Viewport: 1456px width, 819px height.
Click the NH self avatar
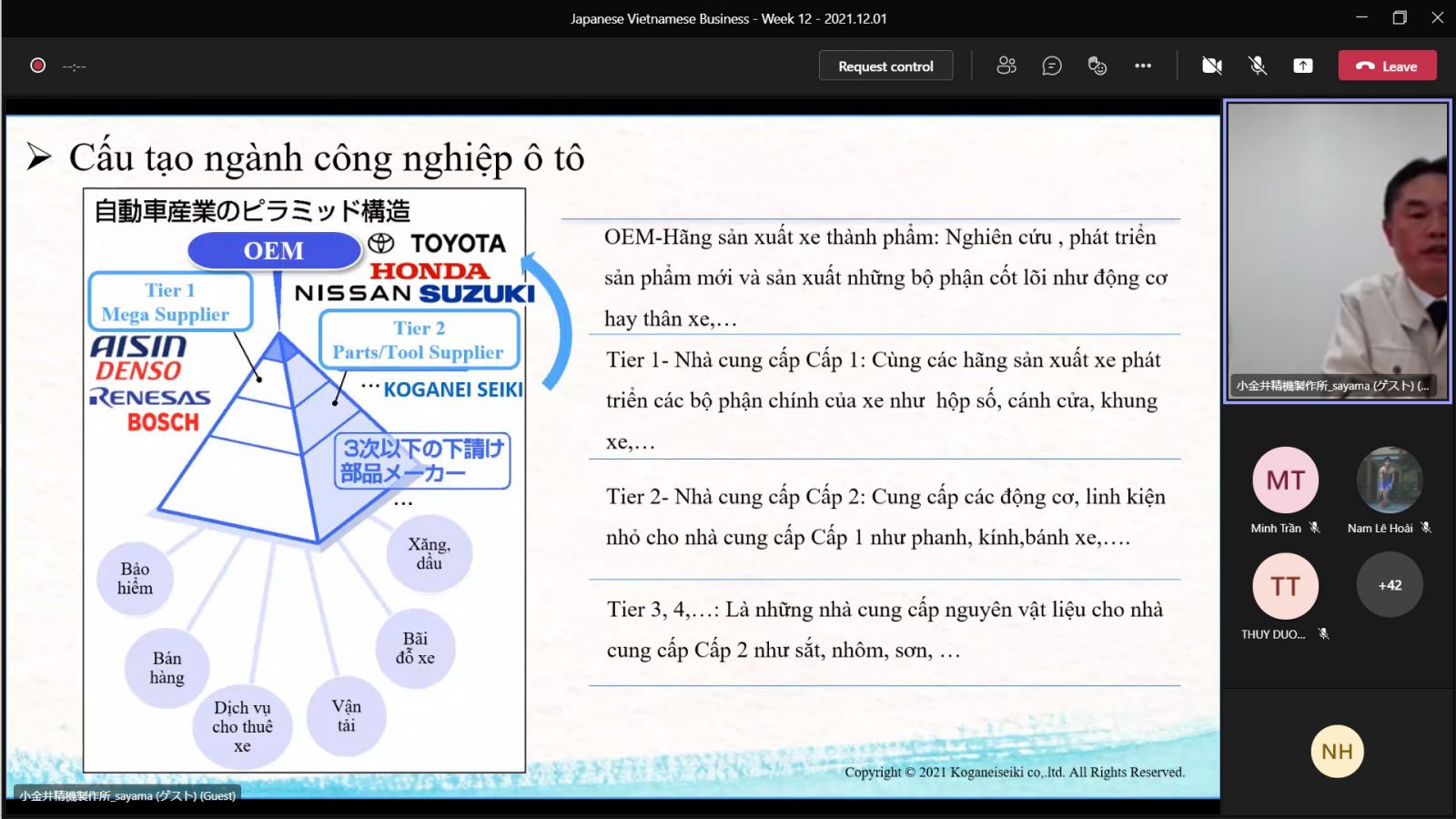(1337, 751)
